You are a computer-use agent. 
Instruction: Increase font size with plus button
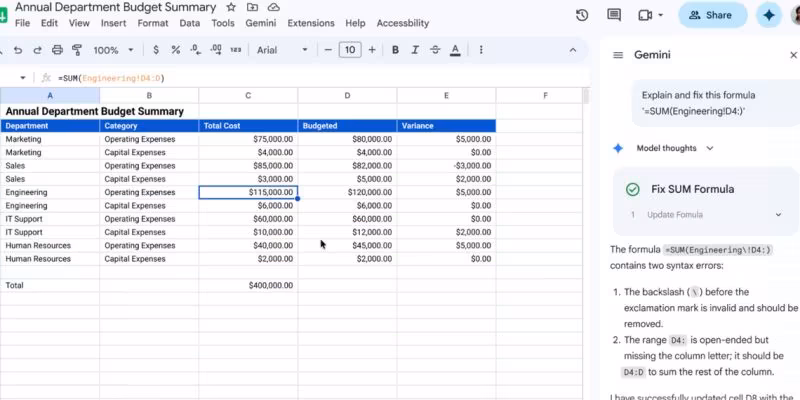tap(372, 50)
